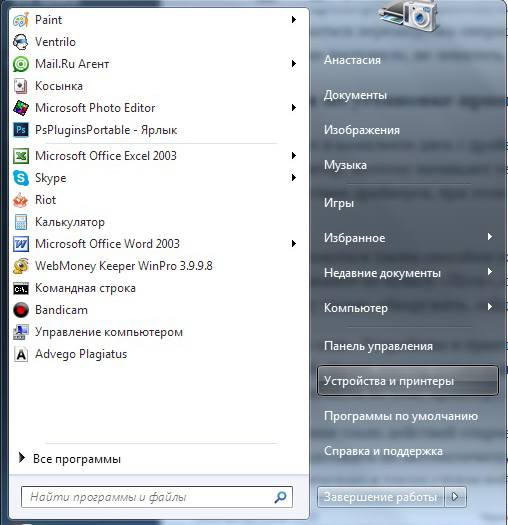This screenshot has width=508, height=525.
Task: Launch Bandicam by its label
Action: tap(62, 310)
